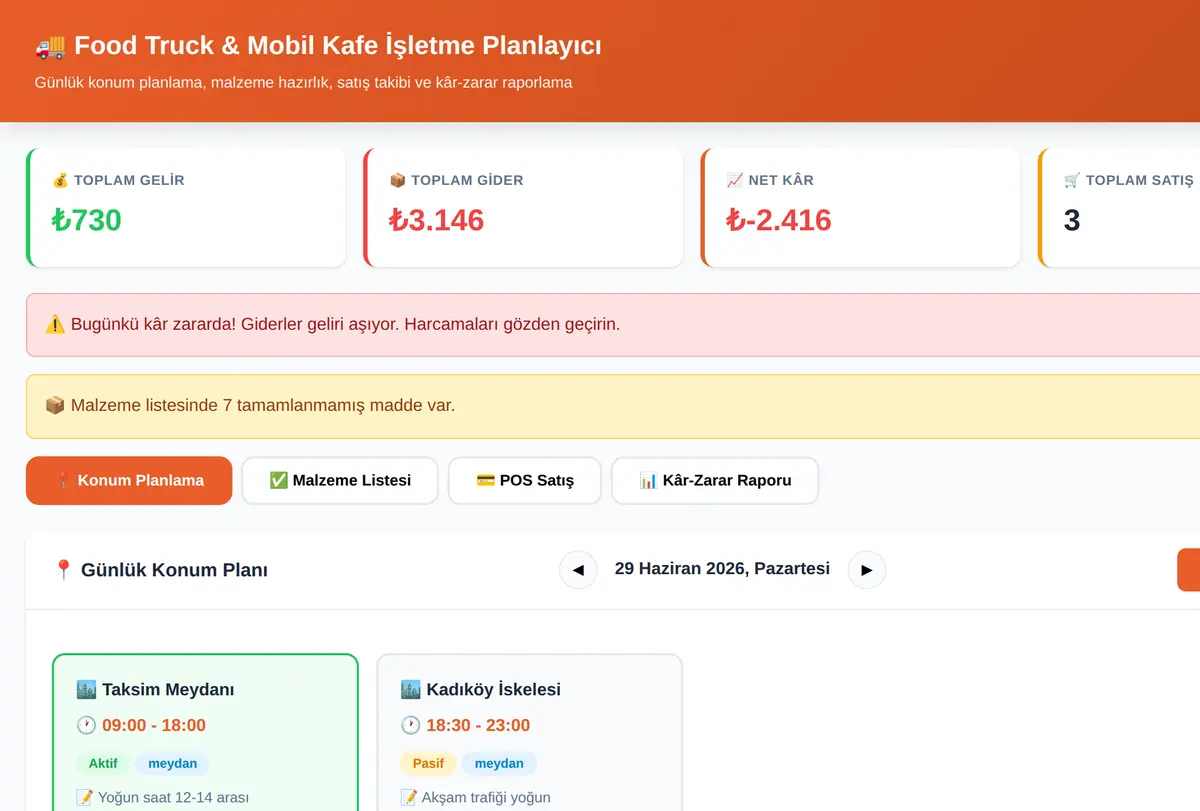Click the Pasif status badge on Kadıköy
Screen dimensions: 1200x811
click(428, 763)
